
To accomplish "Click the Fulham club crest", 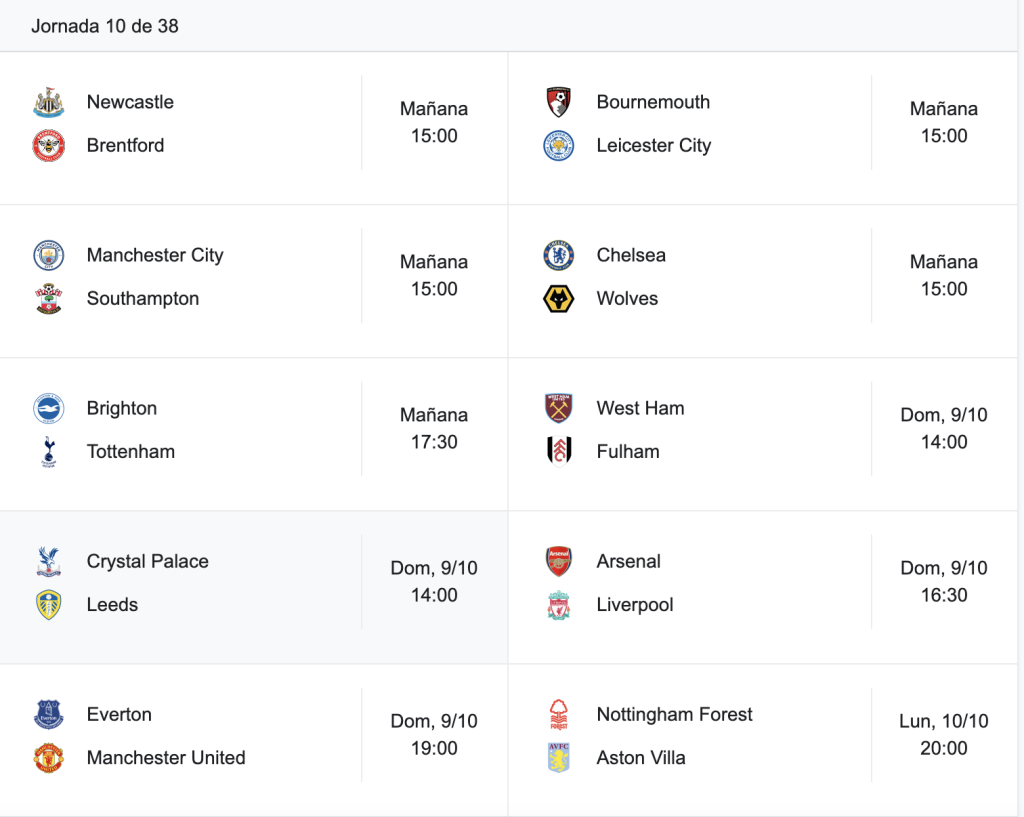I will (x=558, y=451).
